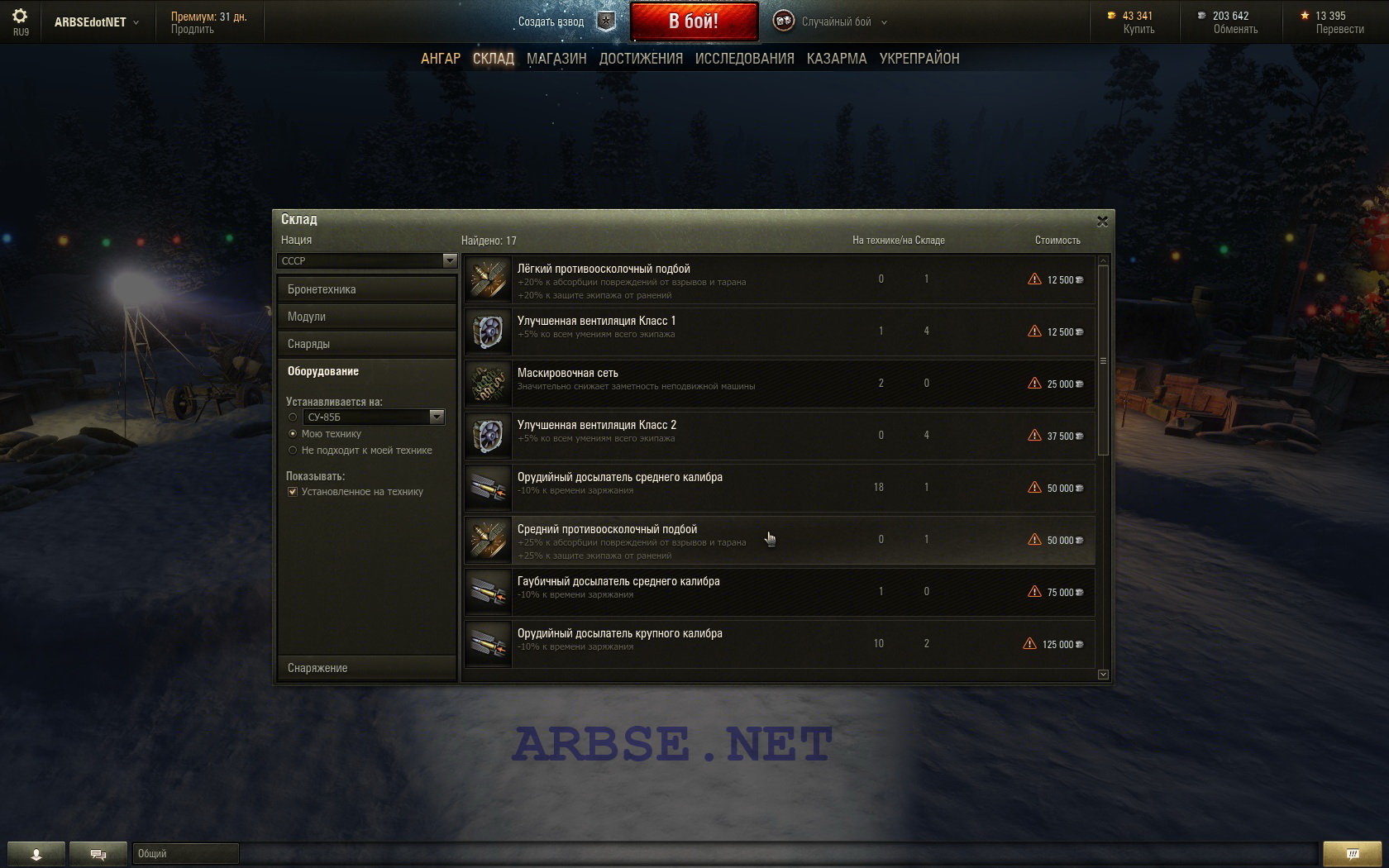The height and width of the screenshot is (868, 1389).
Task: Click the Лёгкий противоосколочный подбой icon
Action: point(489,279)
